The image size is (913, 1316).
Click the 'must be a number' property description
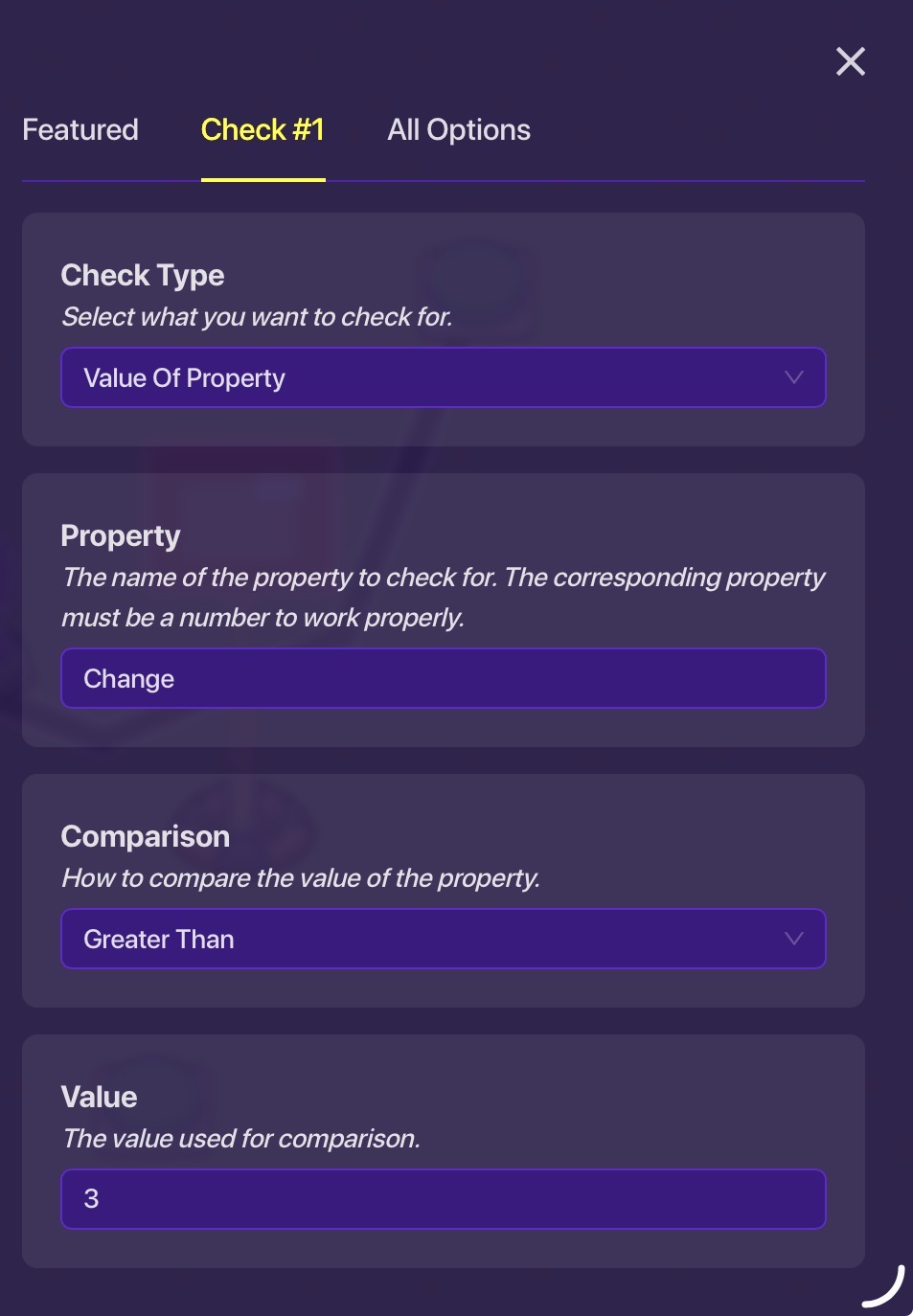tap(262, 618)
